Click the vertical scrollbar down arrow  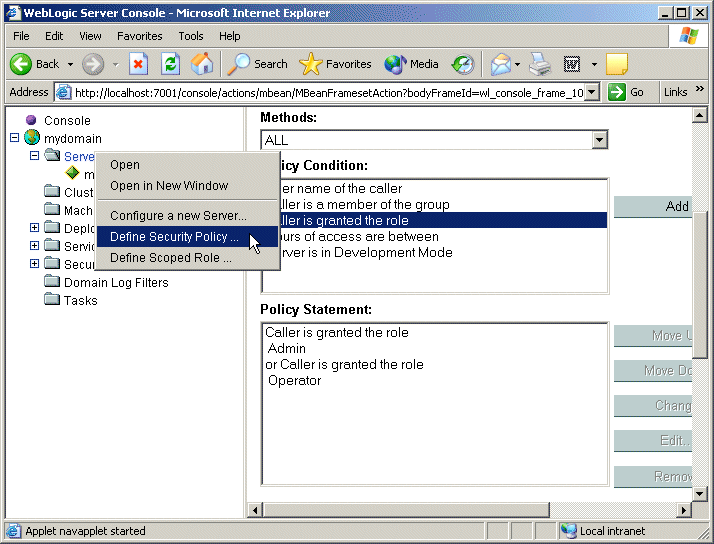[699, 493]
